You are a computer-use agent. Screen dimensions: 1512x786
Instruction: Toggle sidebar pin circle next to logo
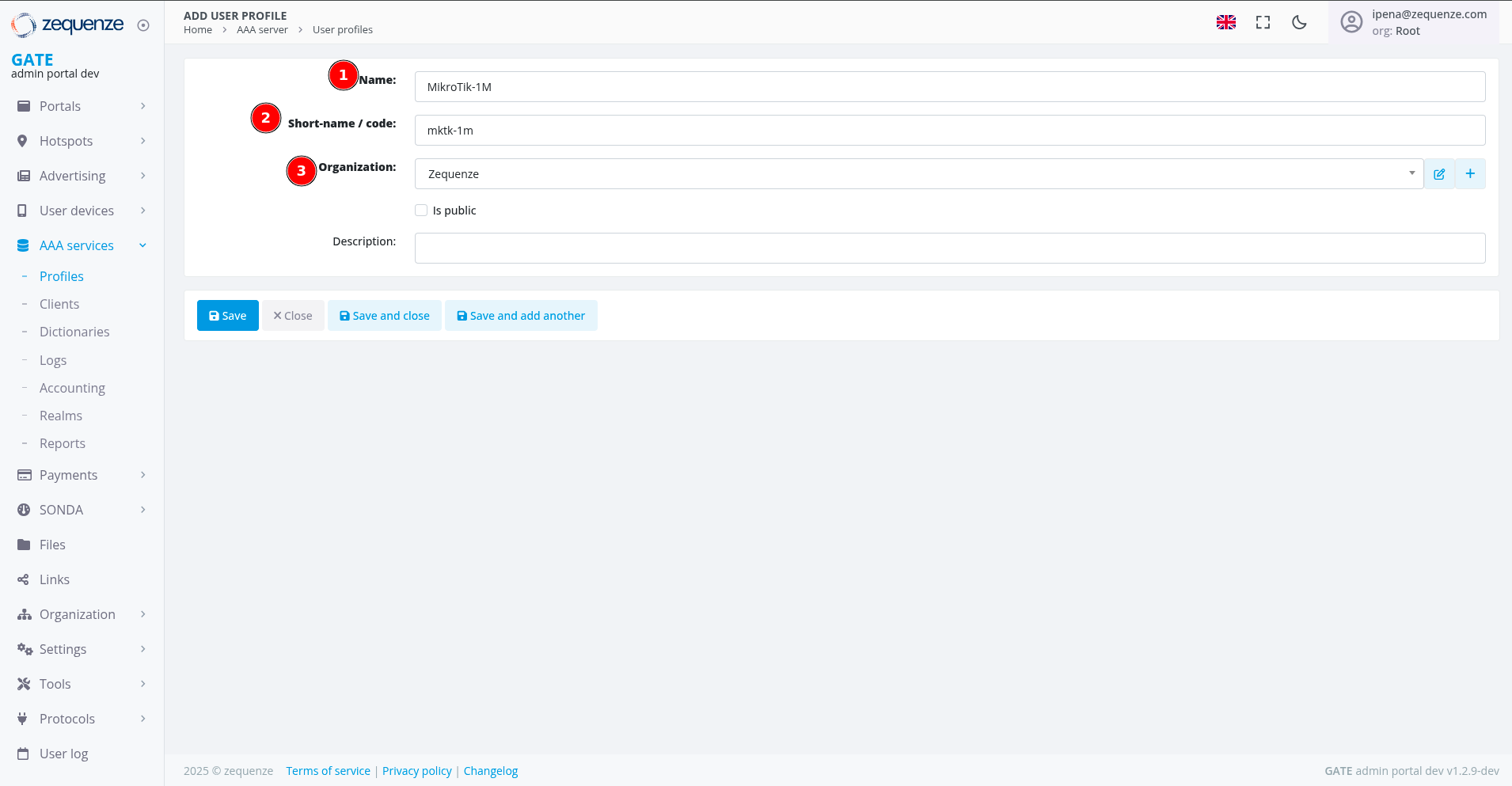[143, 25]
